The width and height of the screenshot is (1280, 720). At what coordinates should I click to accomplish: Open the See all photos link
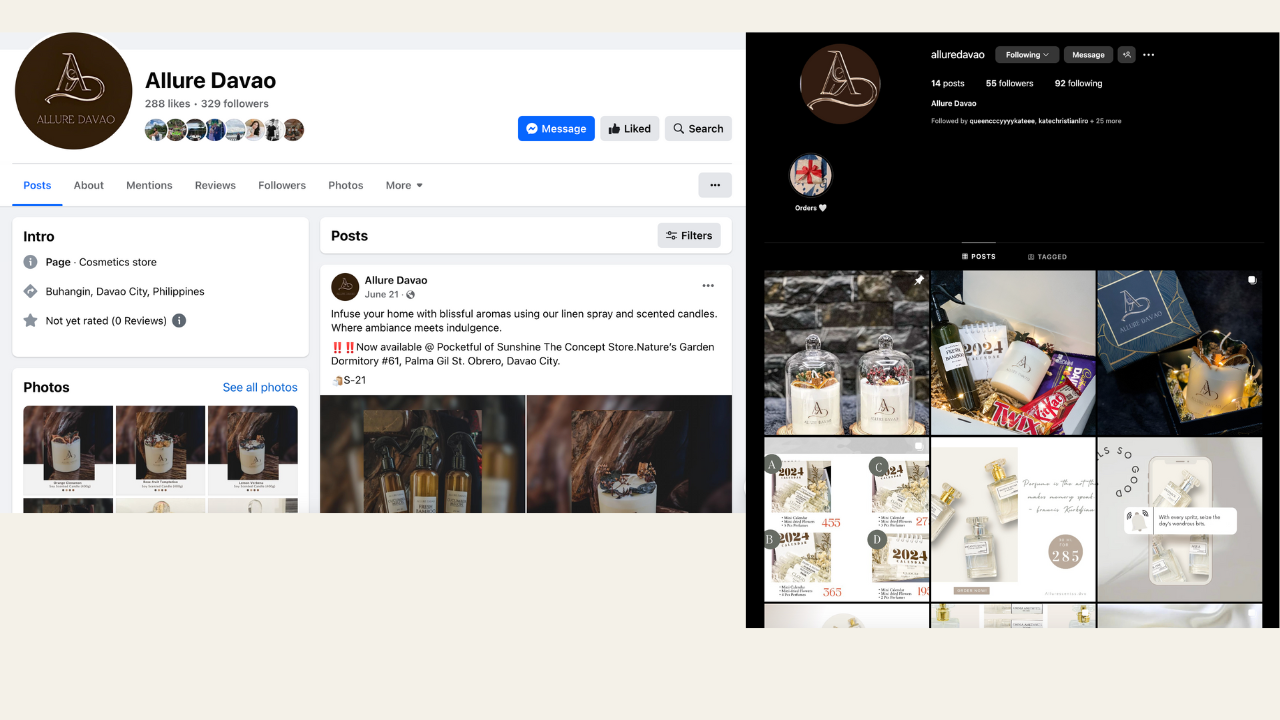[x=260, y=387]
